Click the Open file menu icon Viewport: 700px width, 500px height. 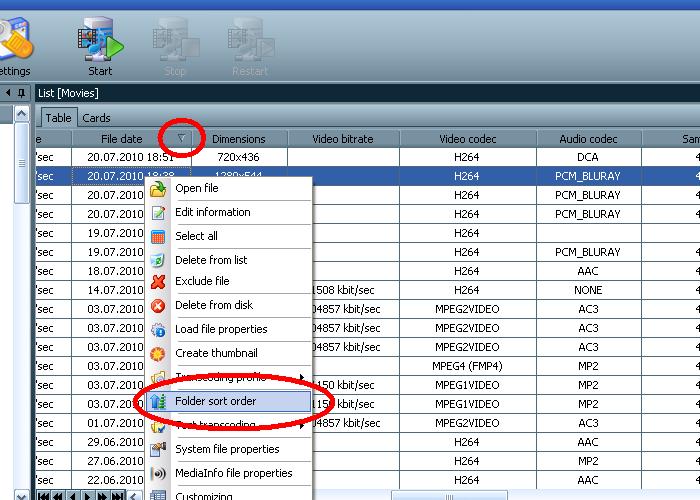(158, 188)
